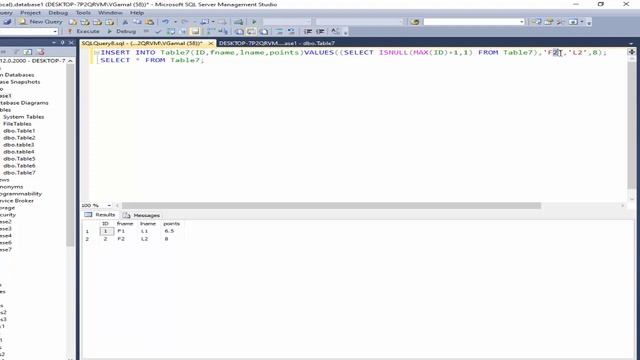Click Object Explorer Filter icon

pyautogui.click(x=17, y=52)
